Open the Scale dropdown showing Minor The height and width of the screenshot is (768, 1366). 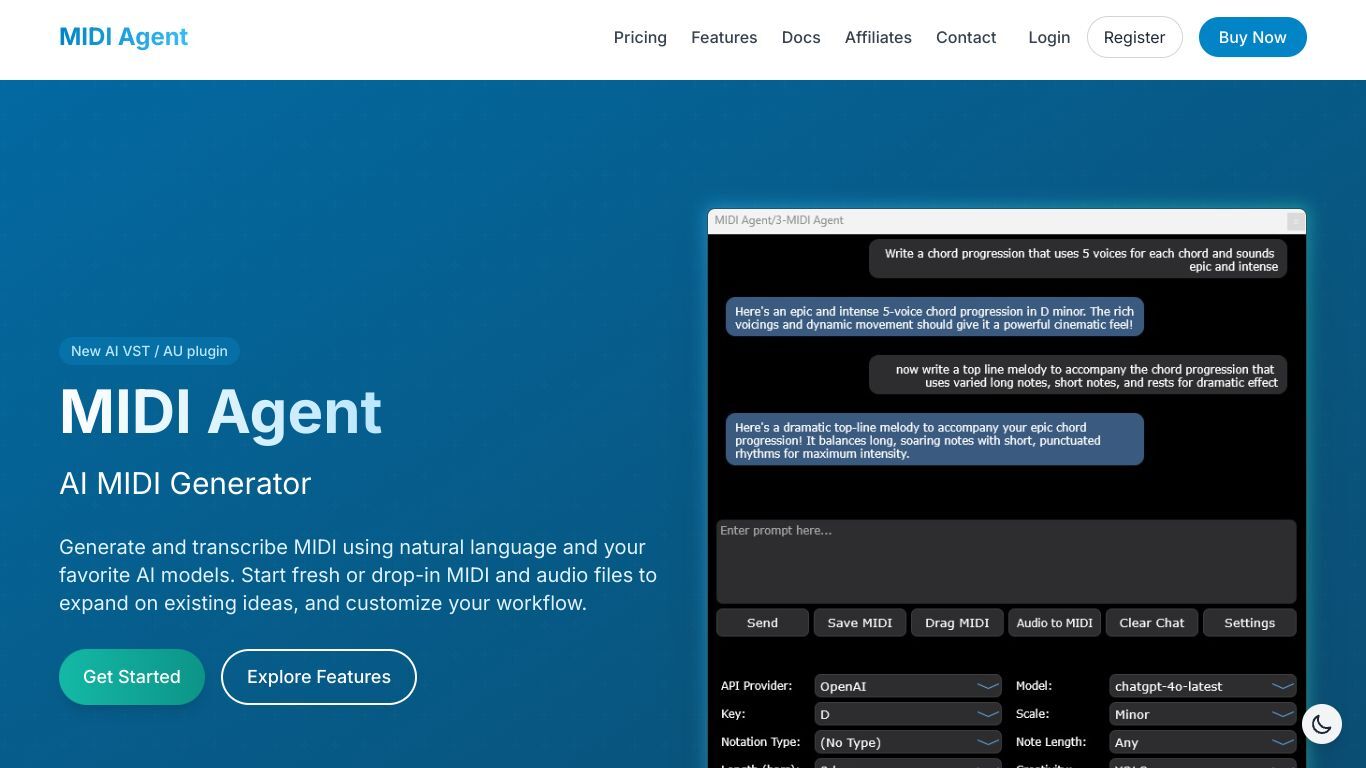point(1203,714)
